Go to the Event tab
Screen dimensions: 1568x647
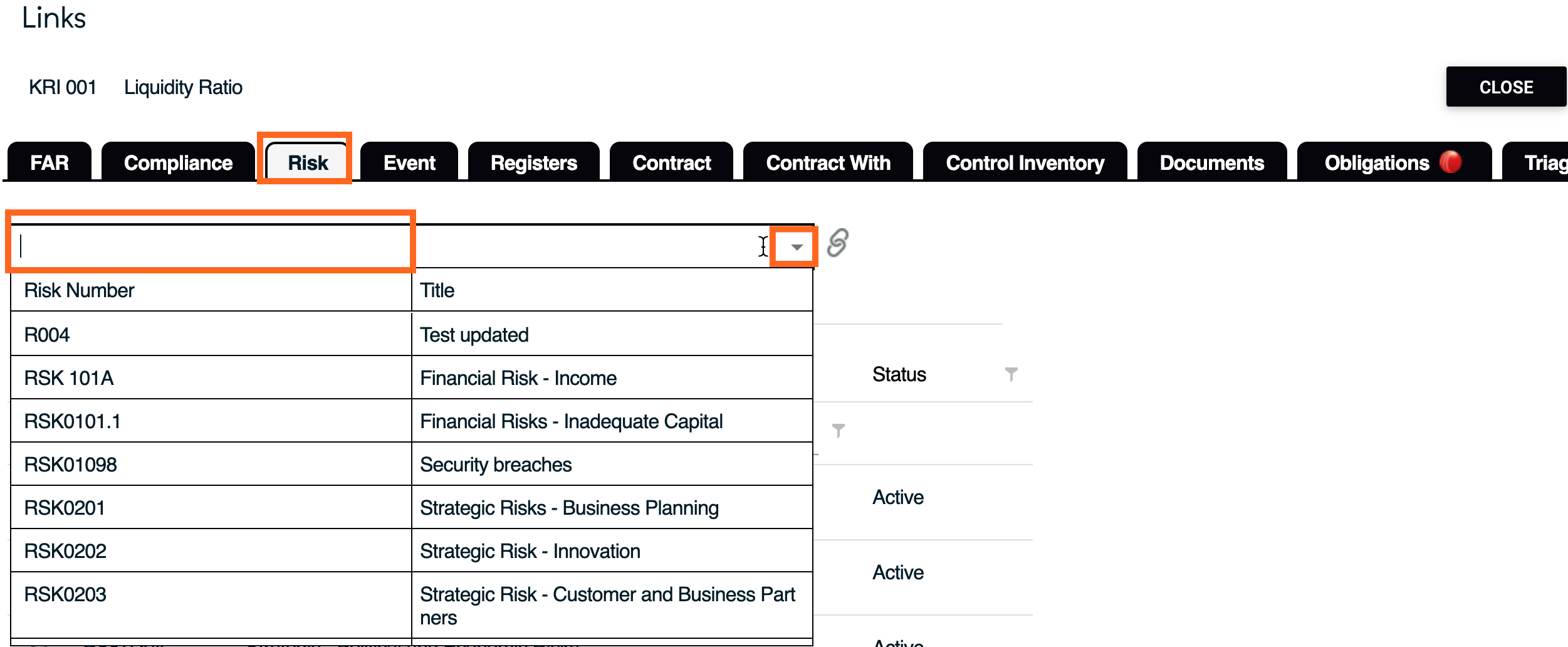tap(409, 162)
